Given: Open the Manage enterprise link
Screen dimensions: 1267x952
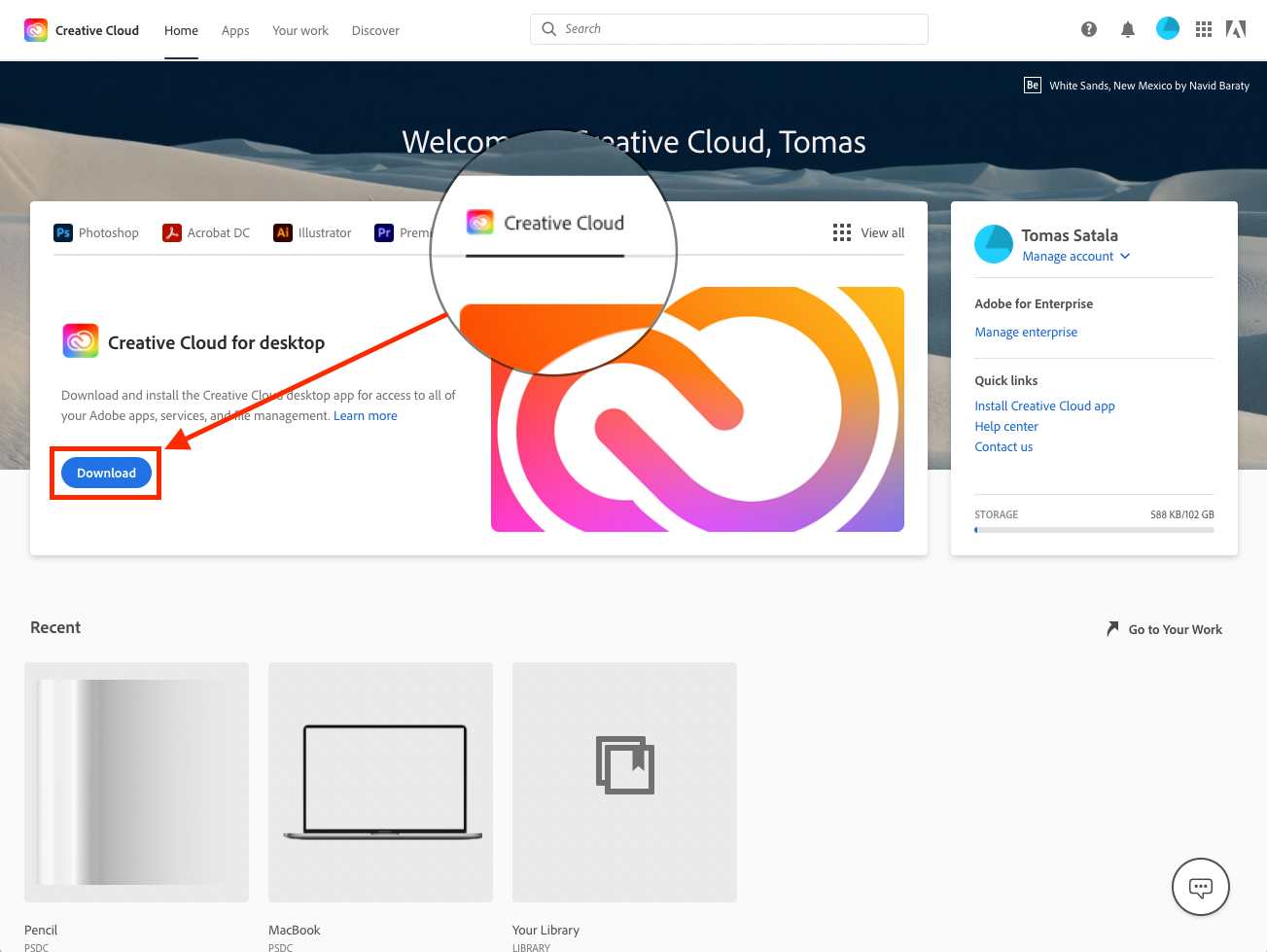Looking at the screenshot, I should pos(1026,332).
